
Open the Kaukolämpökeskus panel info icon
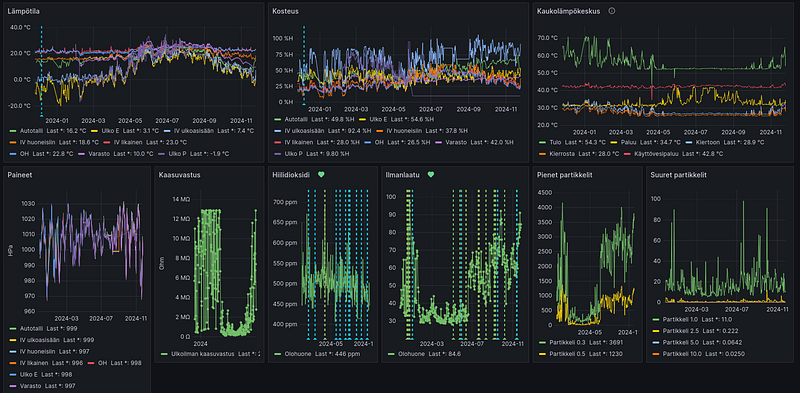[x=612, y=11]
